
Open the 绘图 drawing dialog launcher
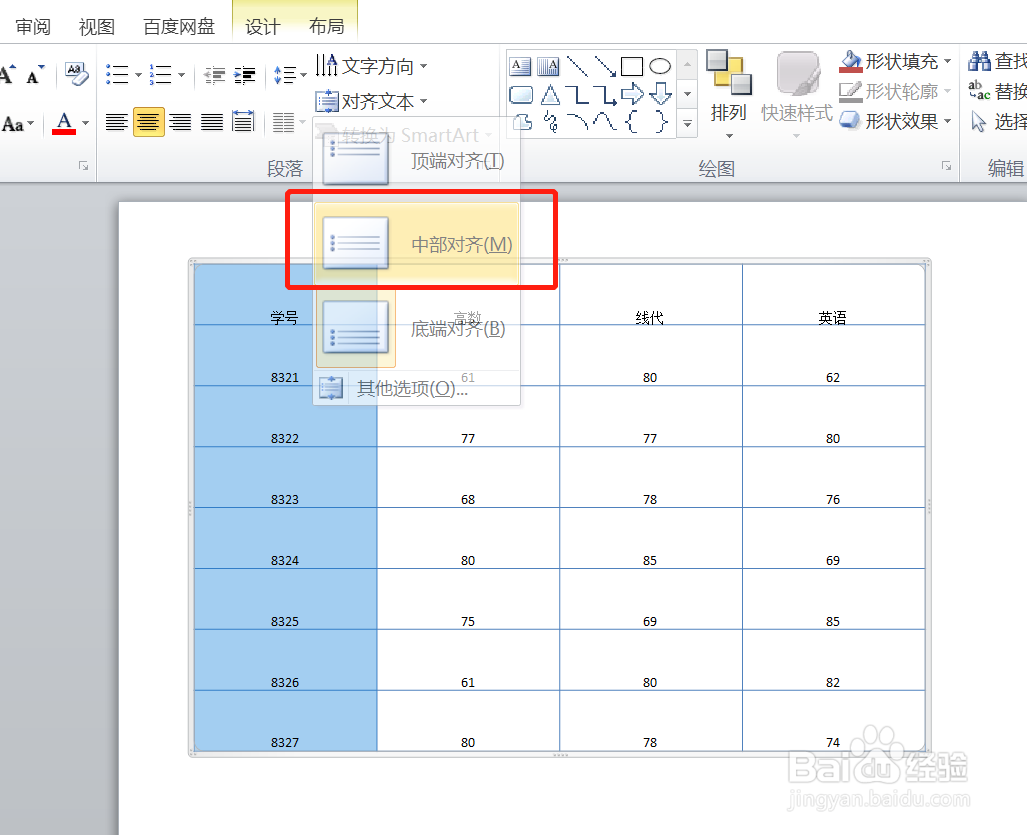point(946,166)
